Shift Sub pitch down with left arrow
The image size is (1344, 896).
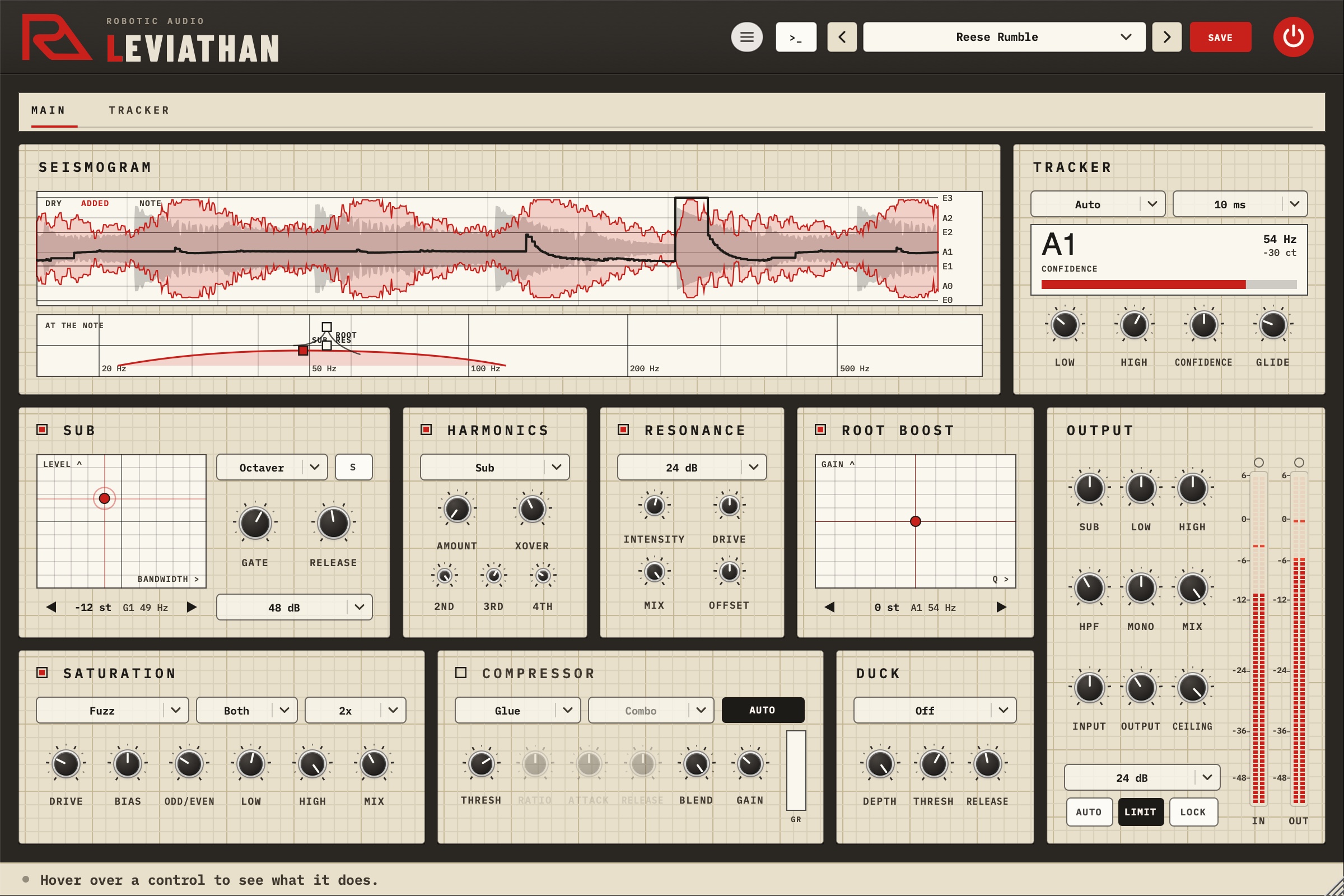click(x=52, y=607)
